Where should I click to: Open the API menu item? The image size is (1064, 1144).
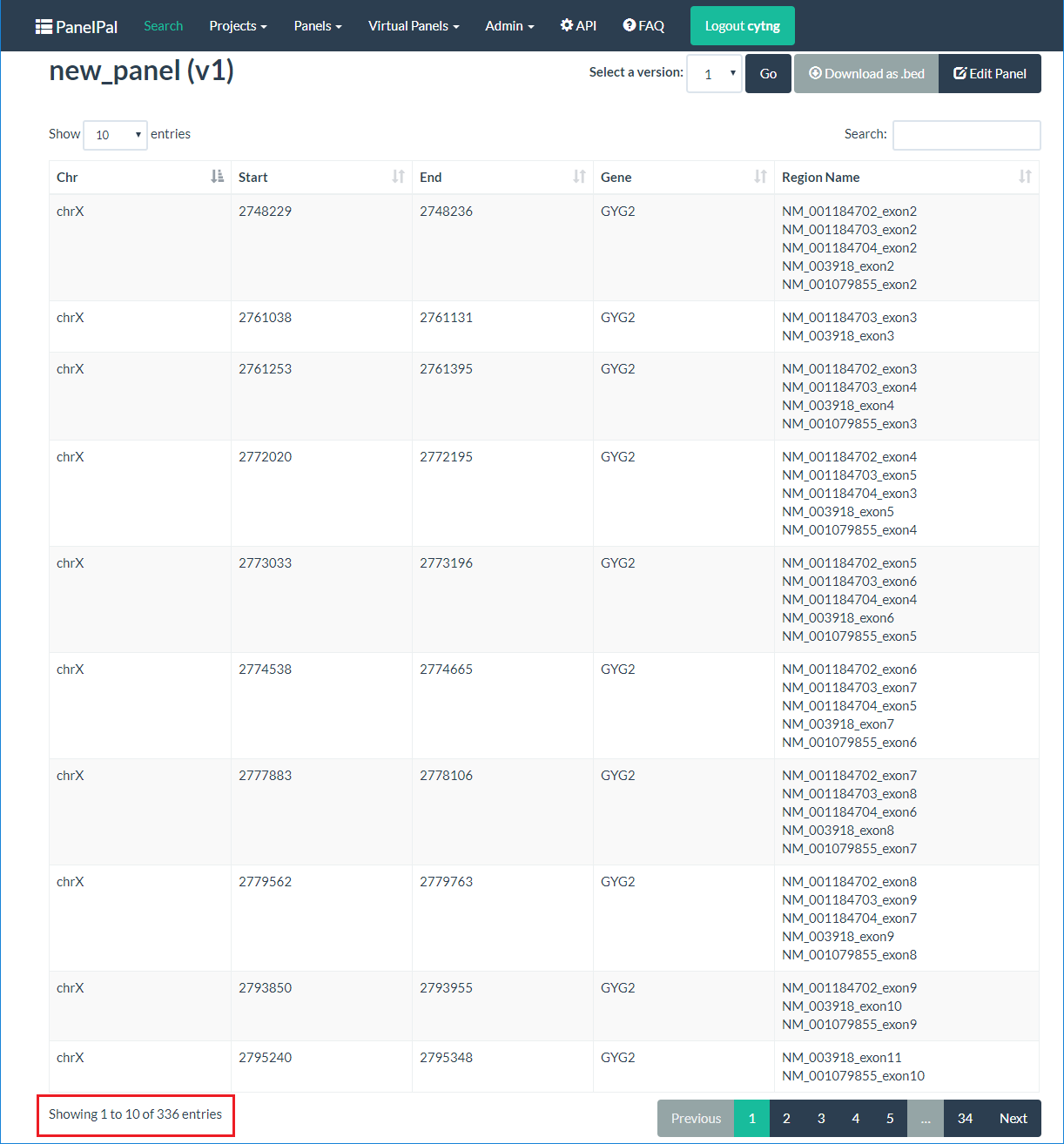click(x=578, y=26)
